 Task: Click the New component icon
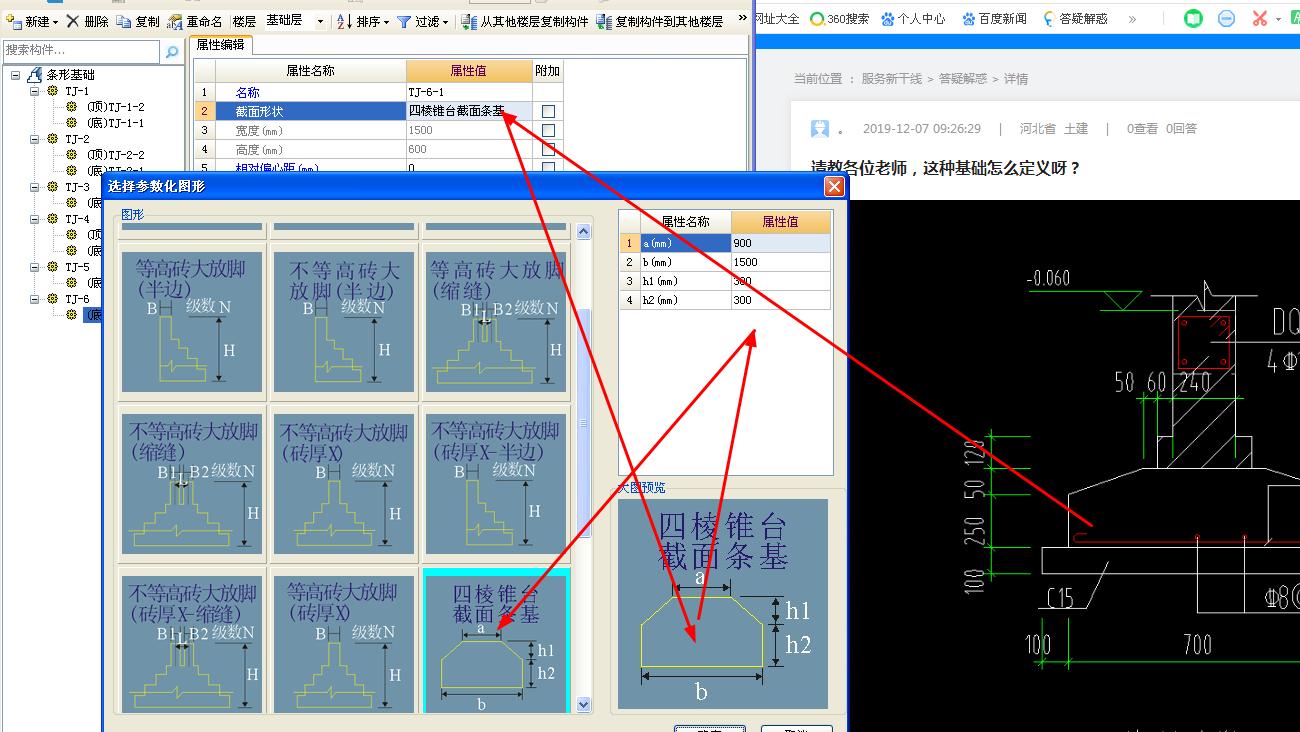(x=14, y=21)
